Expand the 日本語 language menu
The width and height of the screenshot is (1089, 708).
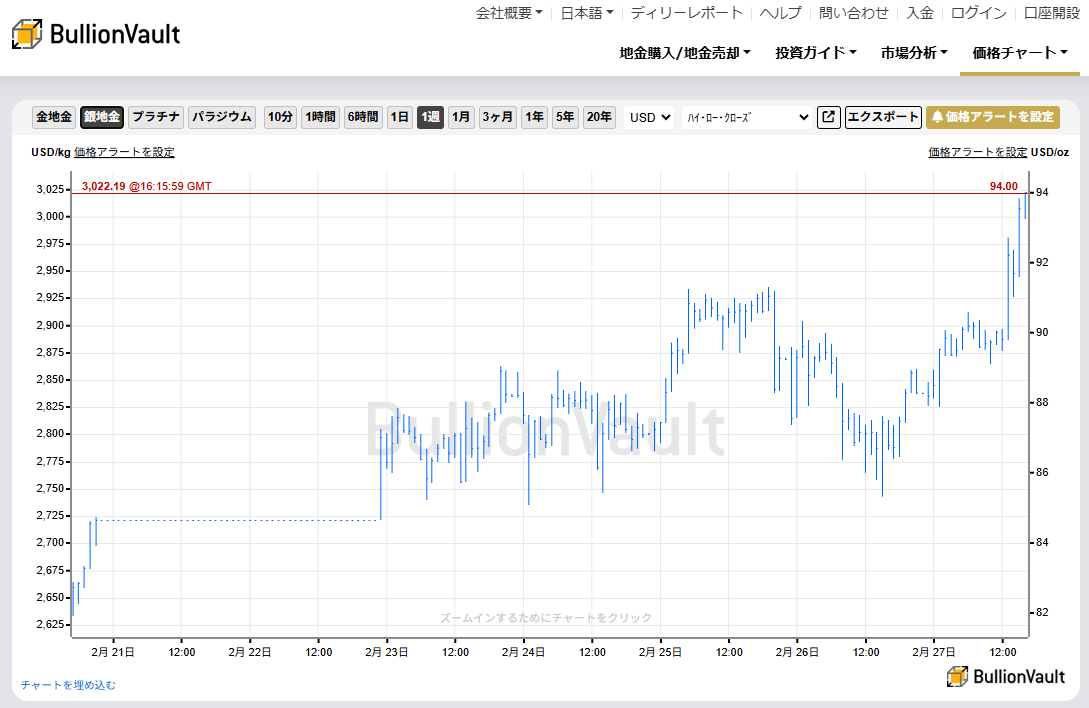click(585, 13)
